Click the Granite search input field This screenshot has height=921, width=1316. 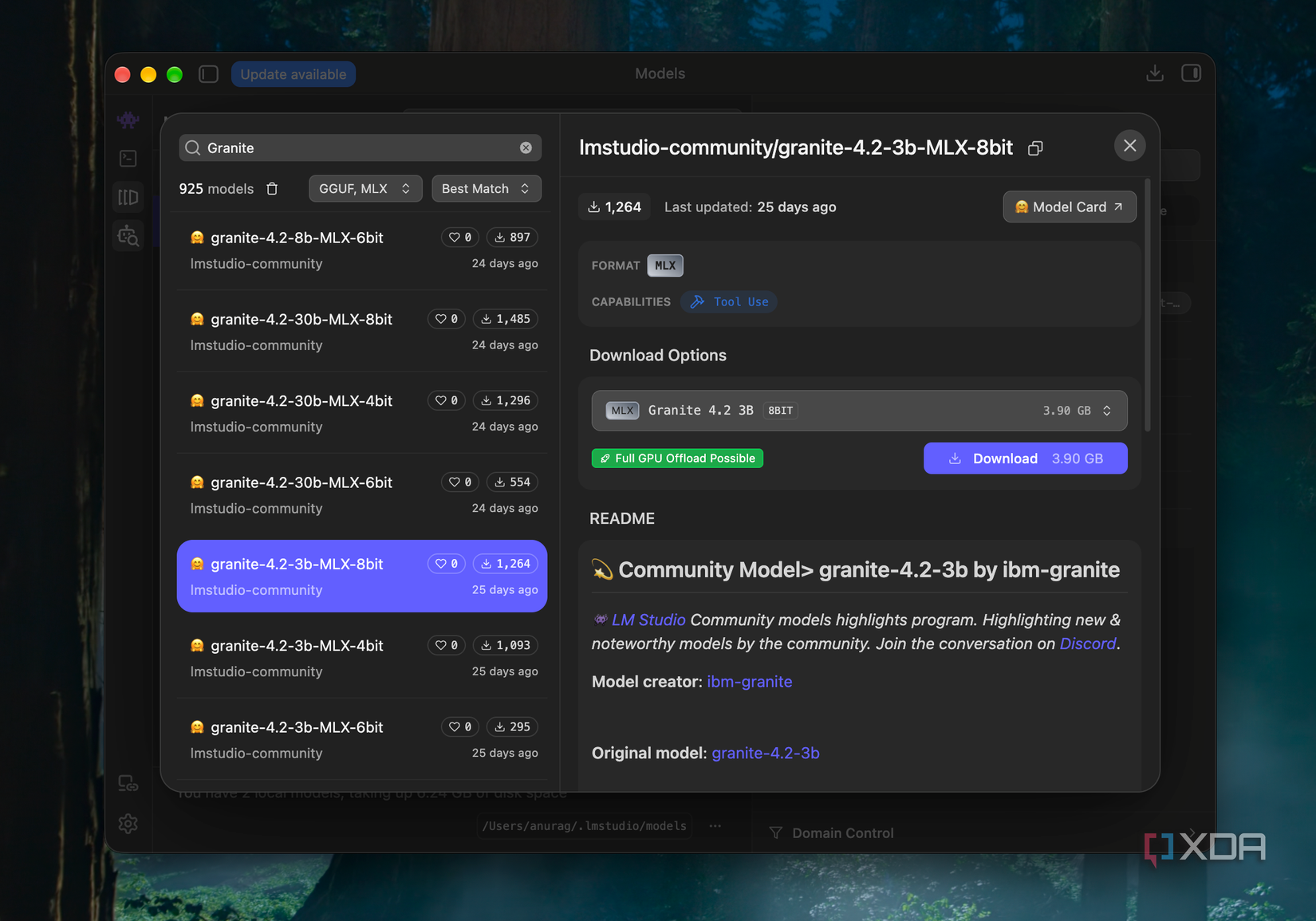[x=361, y=148]
